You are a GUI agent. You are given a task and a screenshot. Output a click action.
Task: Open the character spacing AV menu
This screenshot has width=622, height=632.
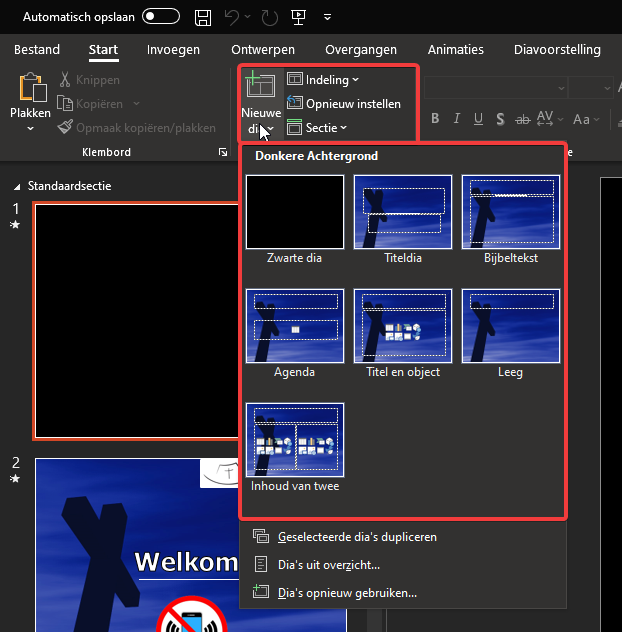(550, 118)
